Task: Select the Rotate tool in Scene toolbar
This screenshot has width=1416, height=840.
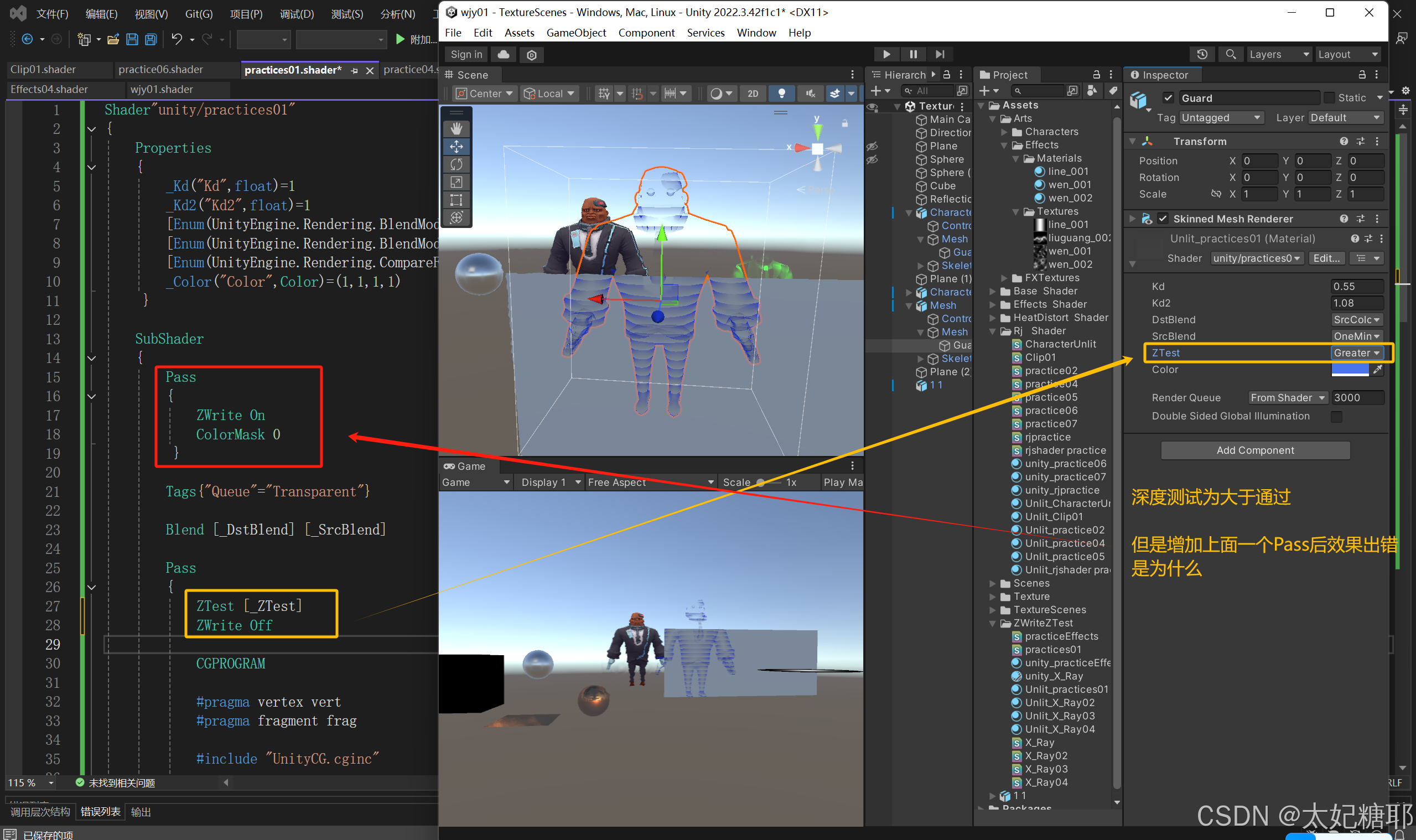Action: pyautogui.click(x=456, y=164)
